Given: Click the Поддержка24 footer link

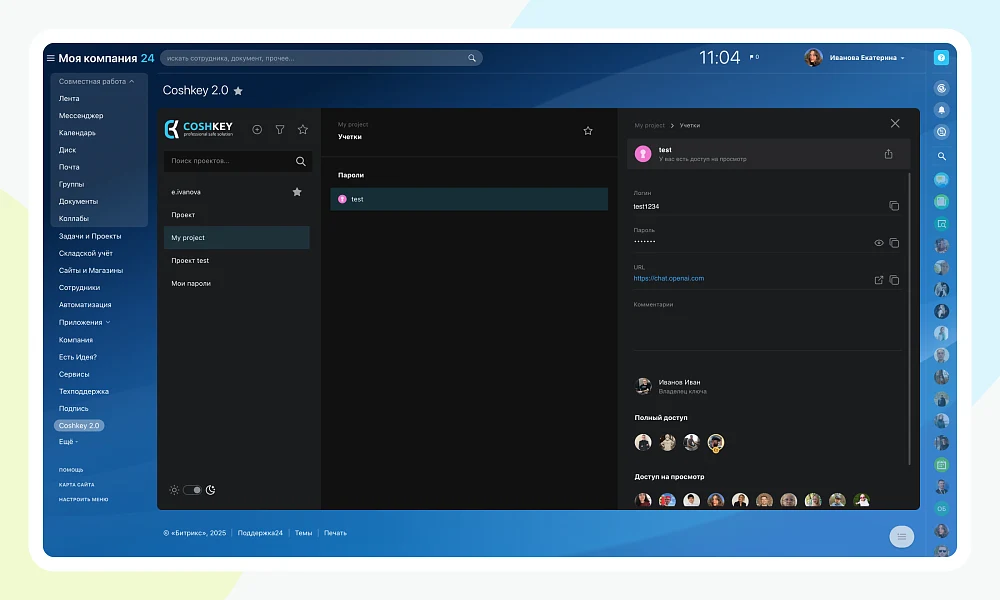Looking at the screenshot, I should pyautogui.click(x=260, y=533).
